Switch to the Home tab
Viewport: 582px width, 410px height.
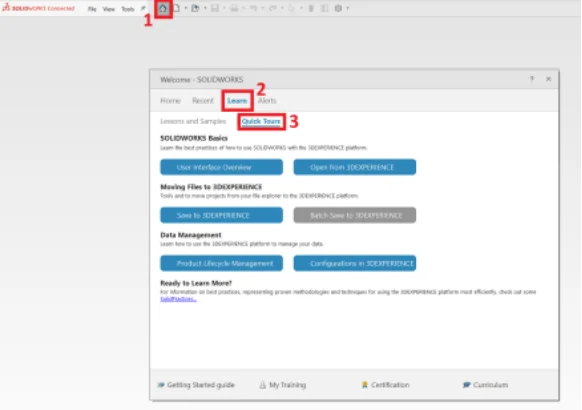[x=170, y=101]
